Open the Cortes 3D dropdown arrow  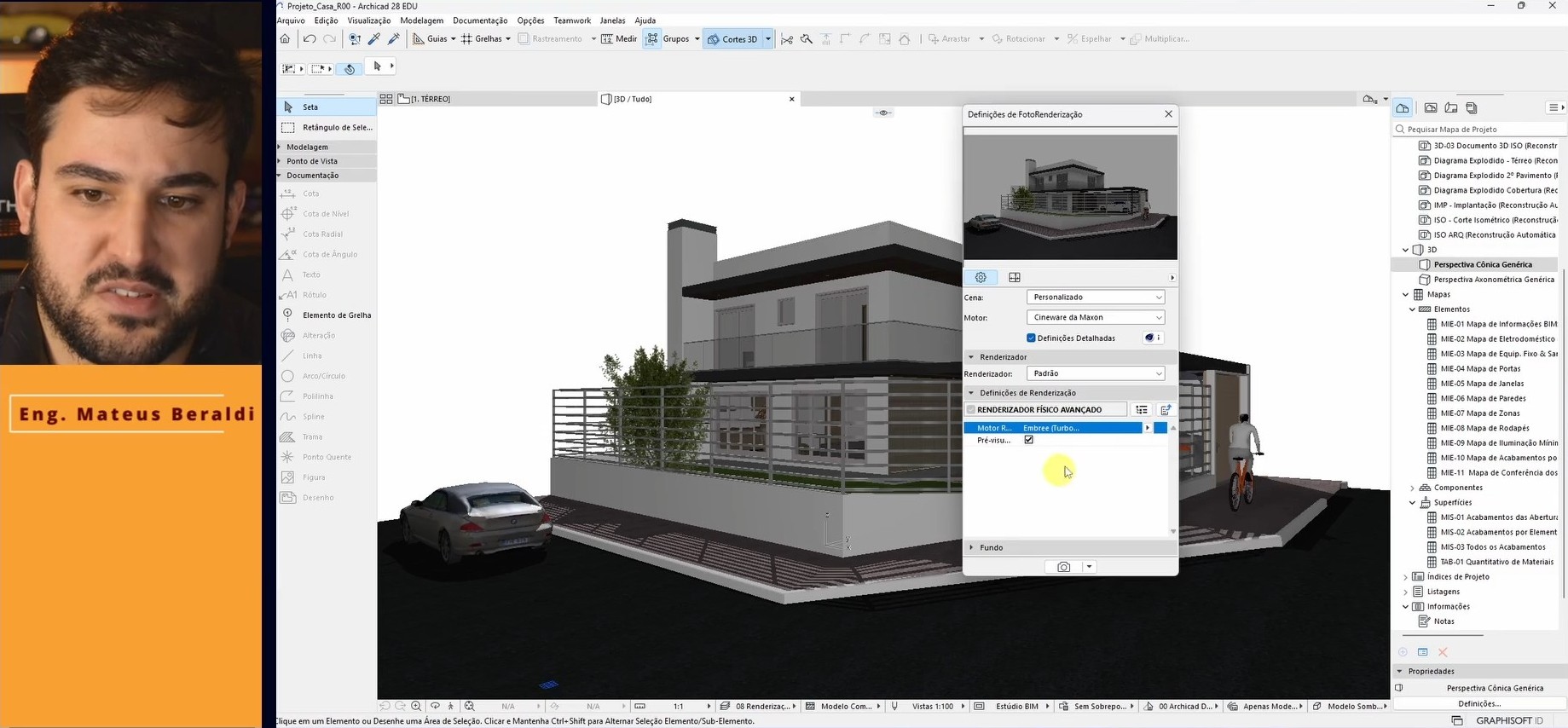tap(768, 38)
